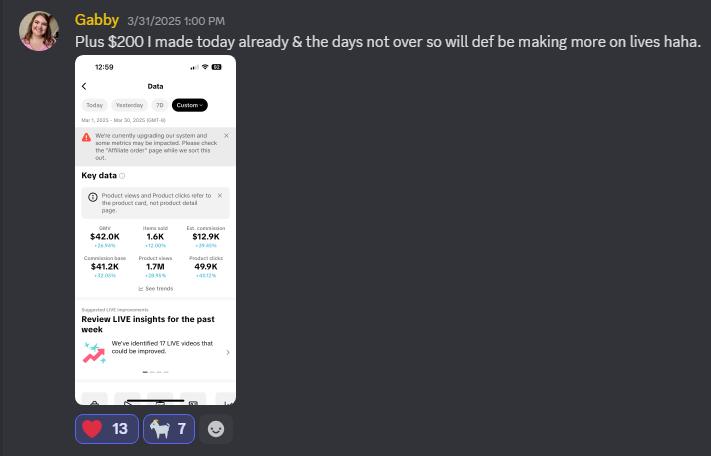
Task: Dismiss the system upgrade warning banner
Action: click(226, 136)
